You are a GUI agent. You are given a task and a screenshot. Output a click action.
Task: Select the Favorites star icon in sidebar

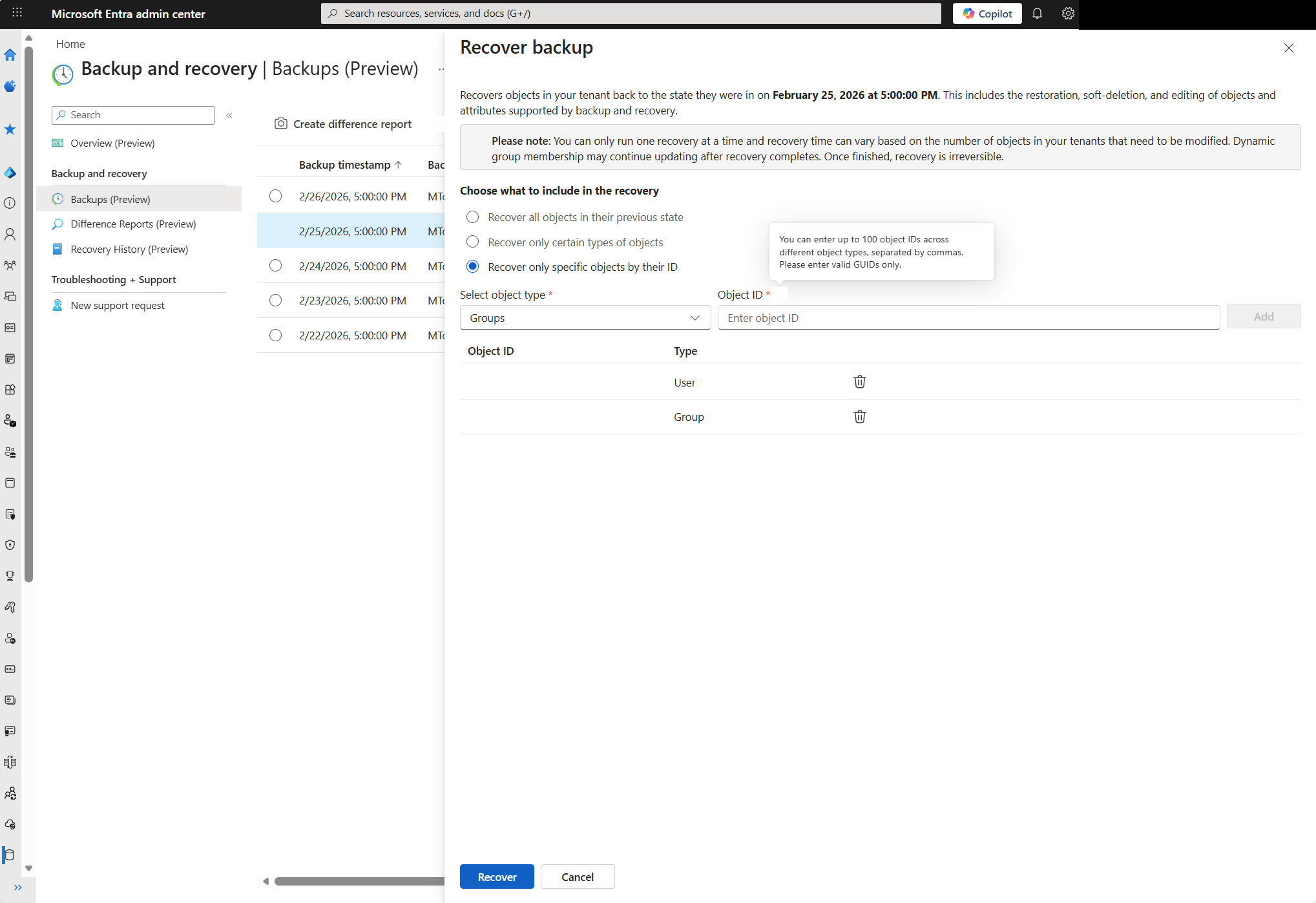point(10,130)
